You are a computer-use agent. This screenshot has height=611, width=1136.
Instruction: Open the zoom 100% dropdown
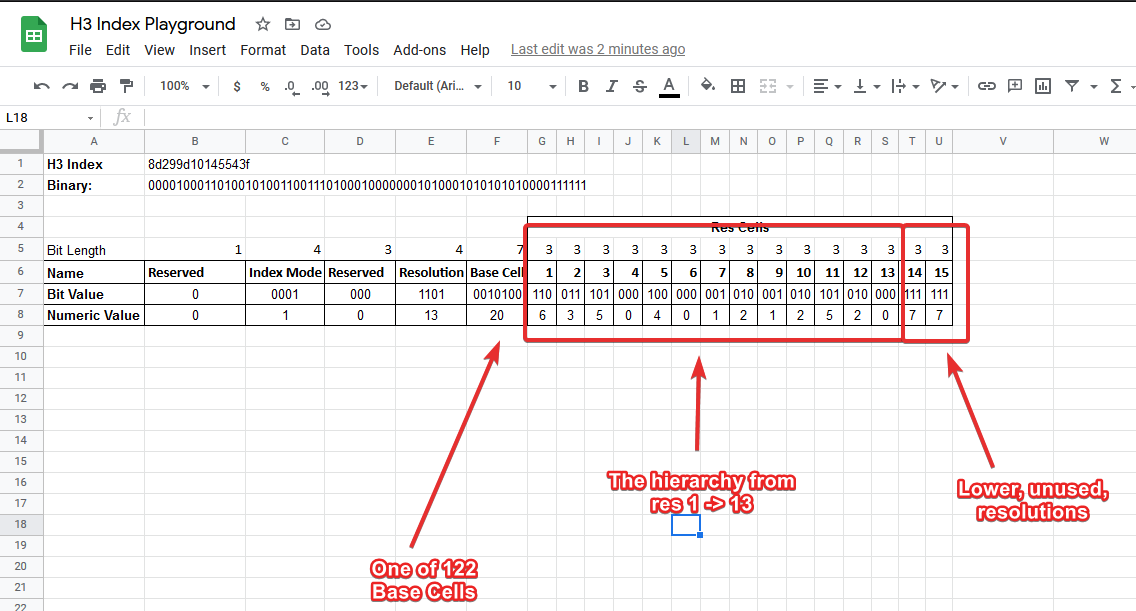184,86
